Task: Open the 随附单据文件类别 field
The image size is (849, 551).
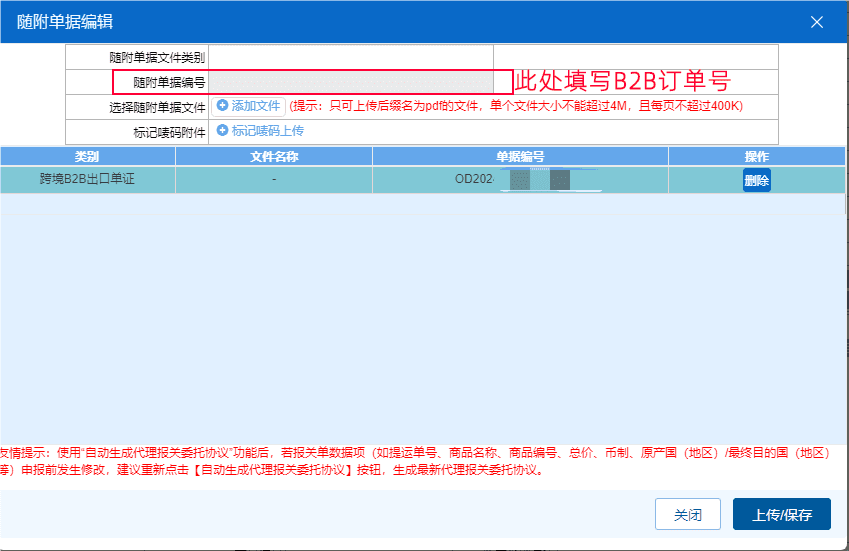Action: (x=350, y=57)
